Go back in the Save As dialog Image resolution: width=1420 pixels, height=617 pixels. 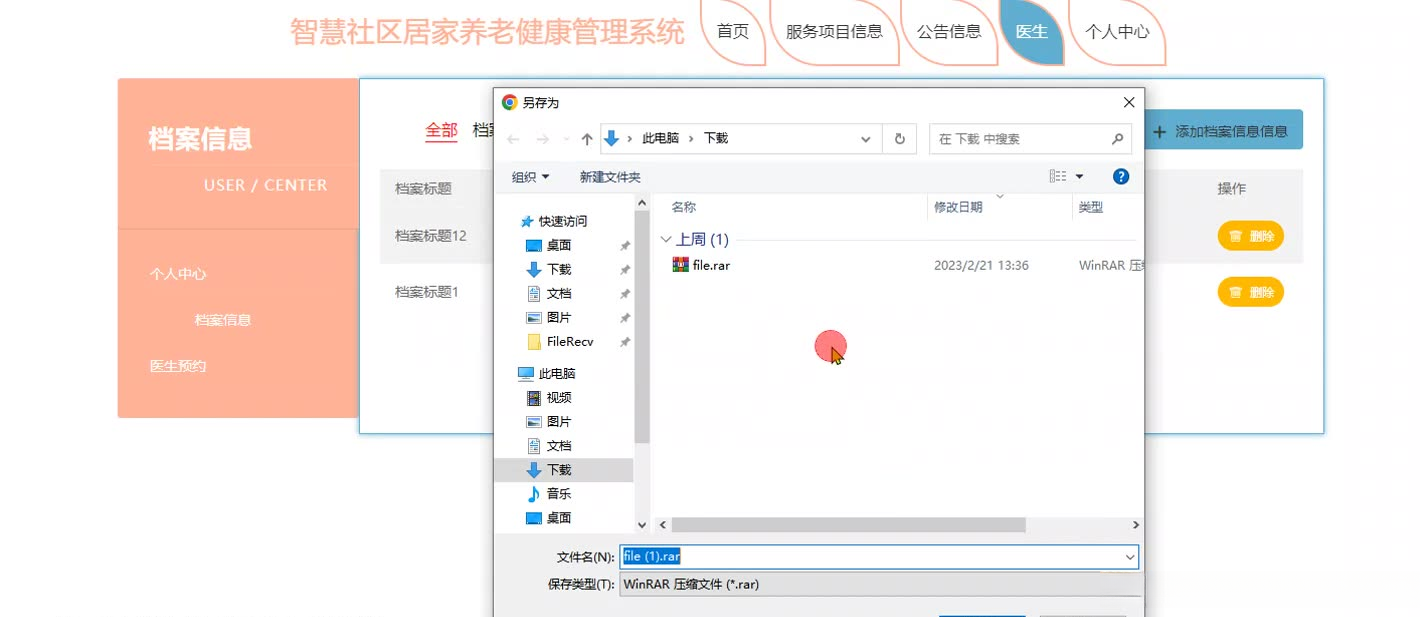click(x=513, y=139)
